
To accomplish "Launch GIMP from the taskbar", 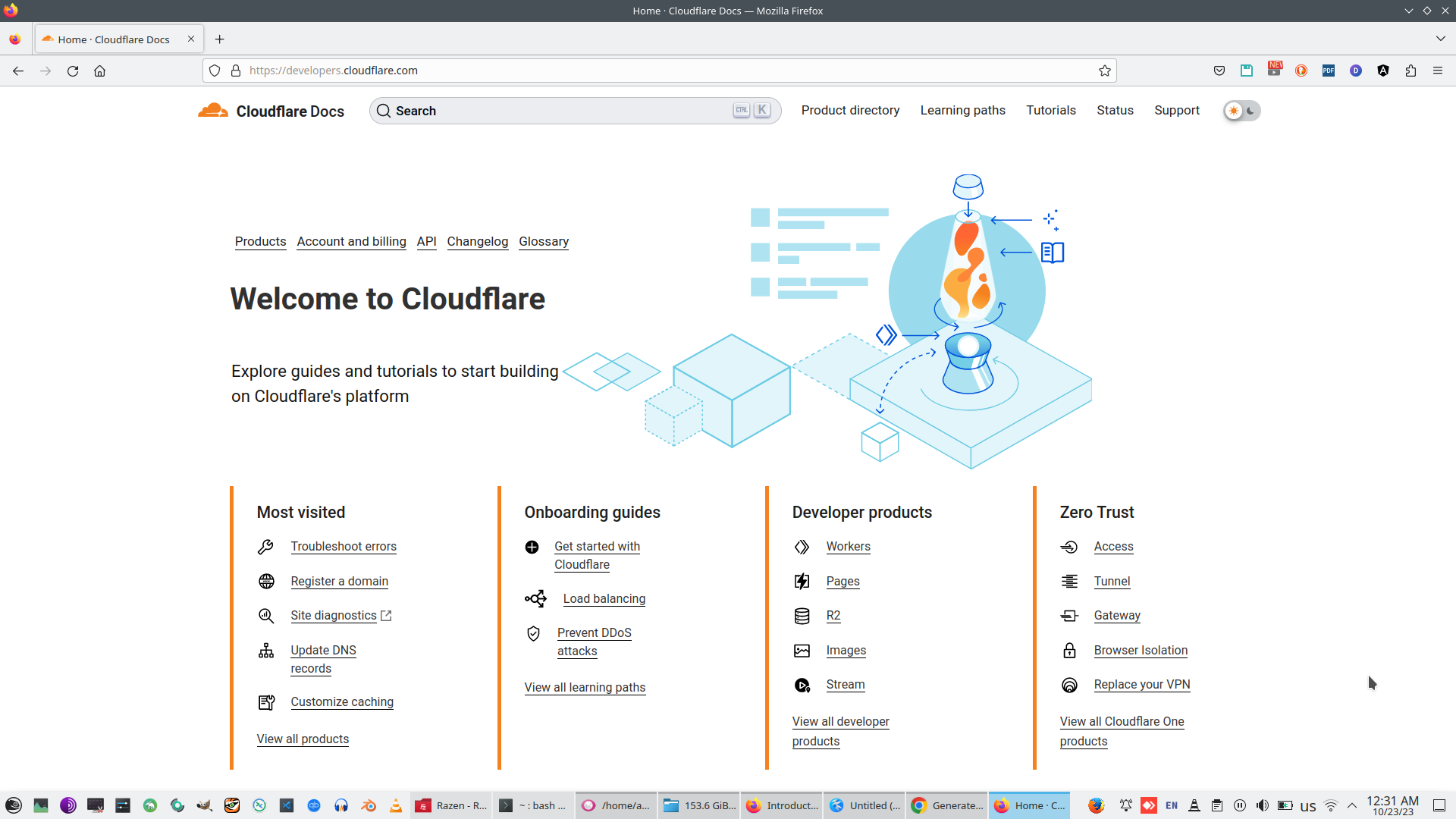I will [x=205, y=805].
